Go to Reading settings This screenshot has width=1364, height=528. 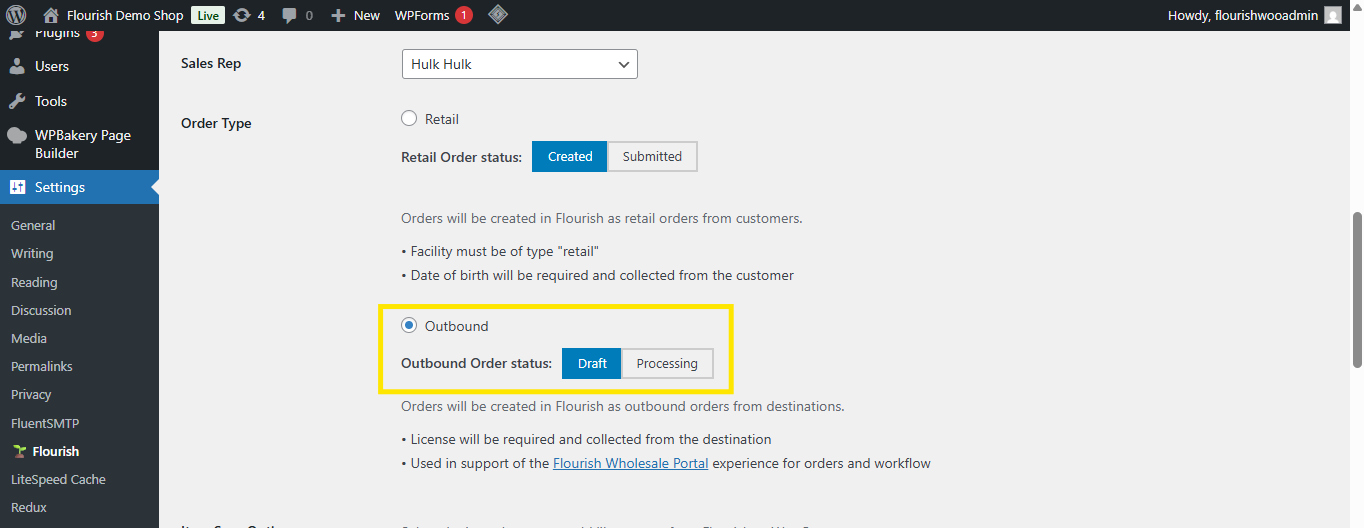coord(34,282)
